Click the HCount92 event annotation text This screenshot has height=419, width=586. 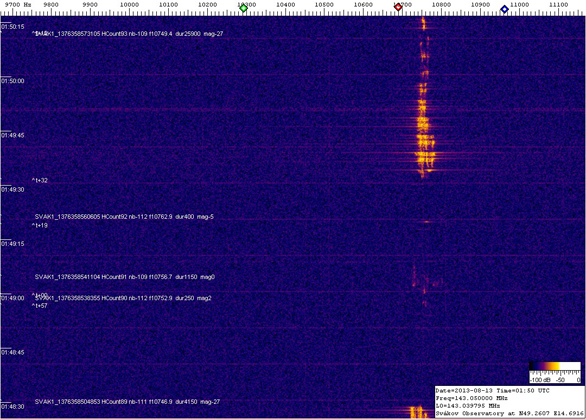point(124,217)
